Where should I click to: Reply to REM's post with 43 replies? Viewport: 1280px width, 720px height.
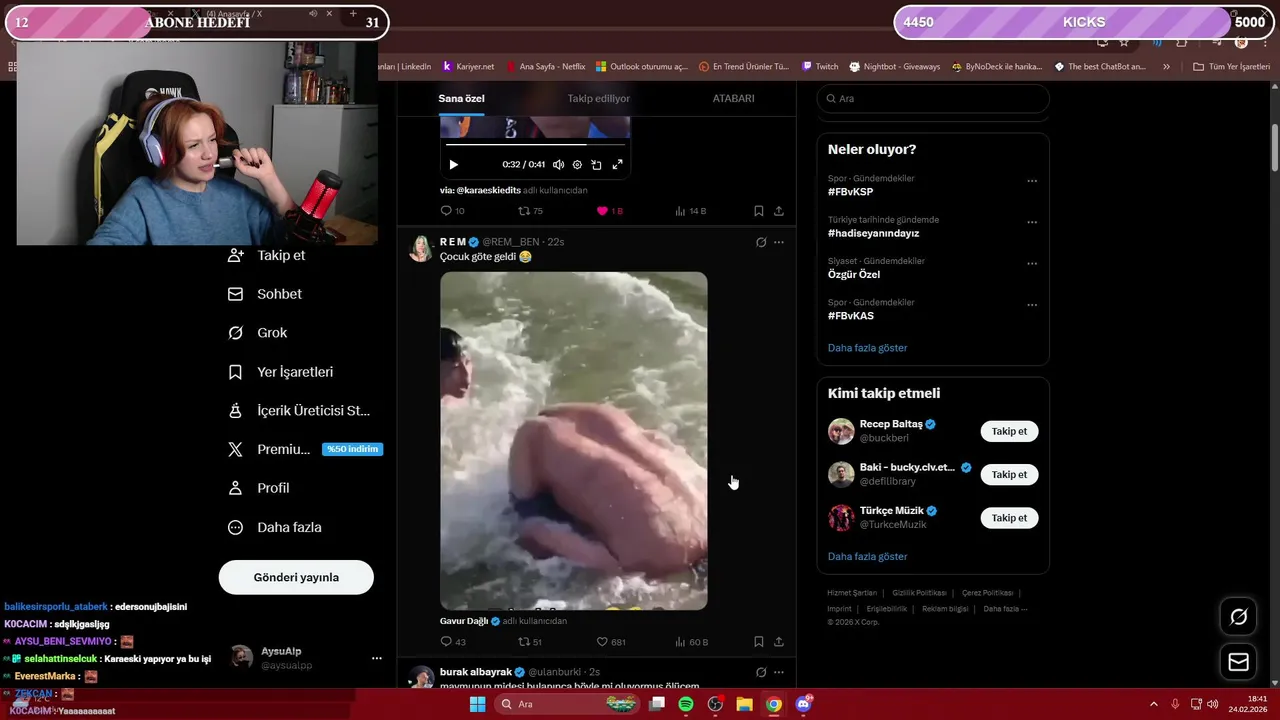[x=453, y=642]
